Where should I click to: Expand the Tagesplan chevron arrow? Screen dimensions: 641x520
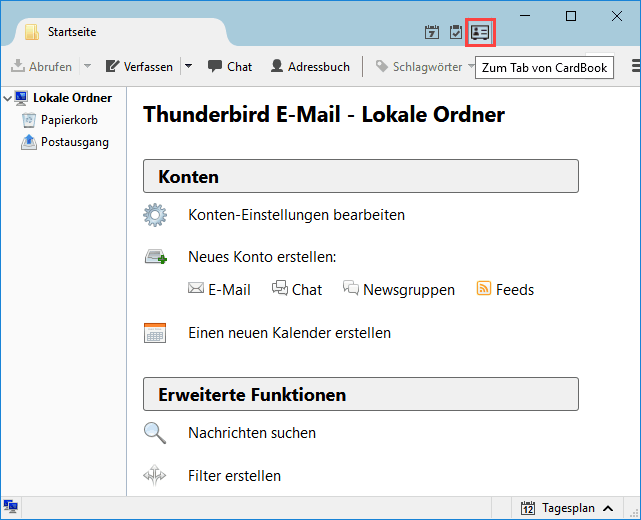tap(608, 509)
